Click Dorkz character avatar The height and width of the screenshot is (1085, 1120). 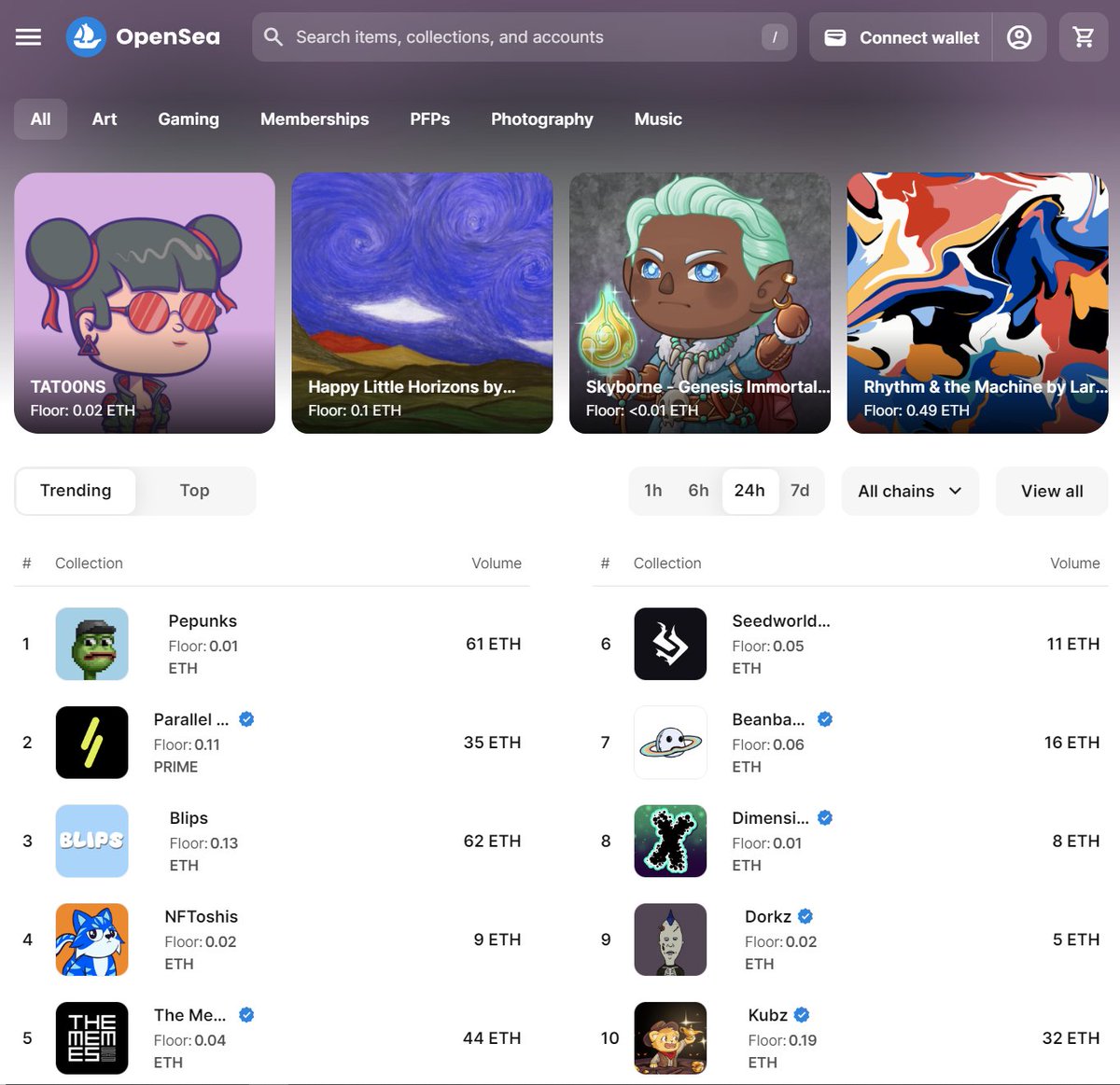[670, 939]
